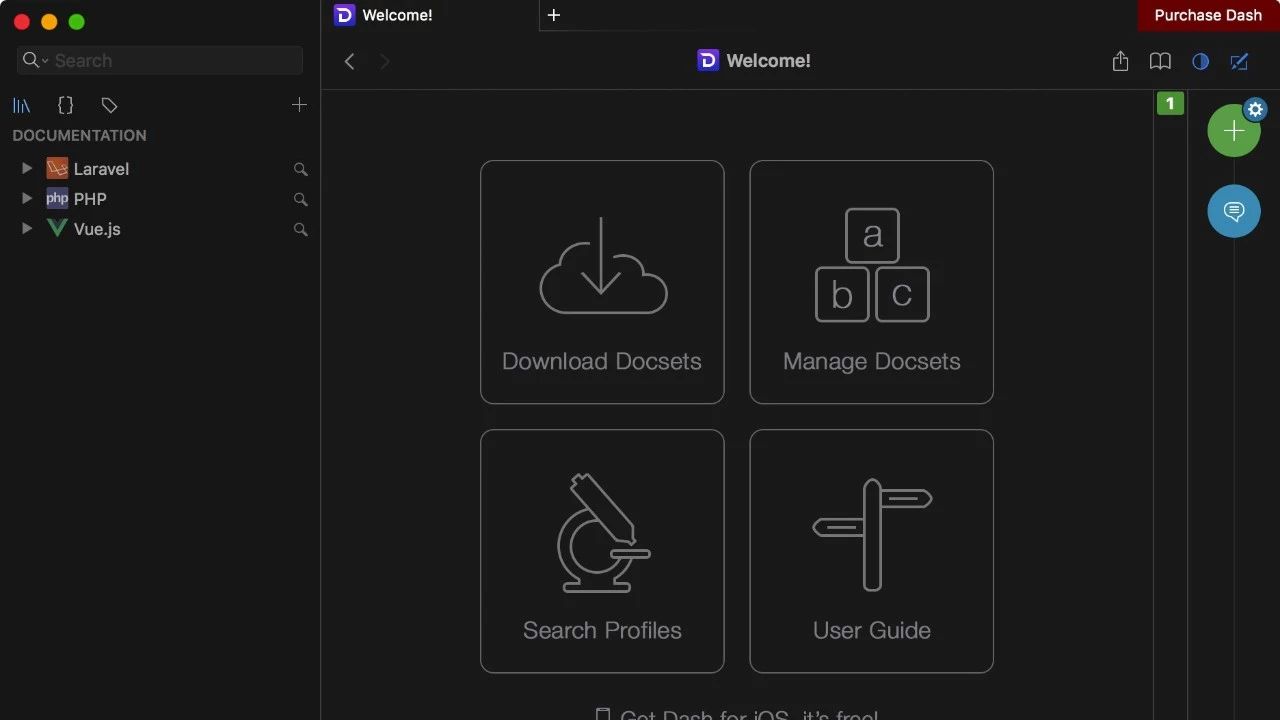The height and width of the screenshot is (720, 1280).
Task: Select the Welcome! tab
Action: tap(430, 15)
